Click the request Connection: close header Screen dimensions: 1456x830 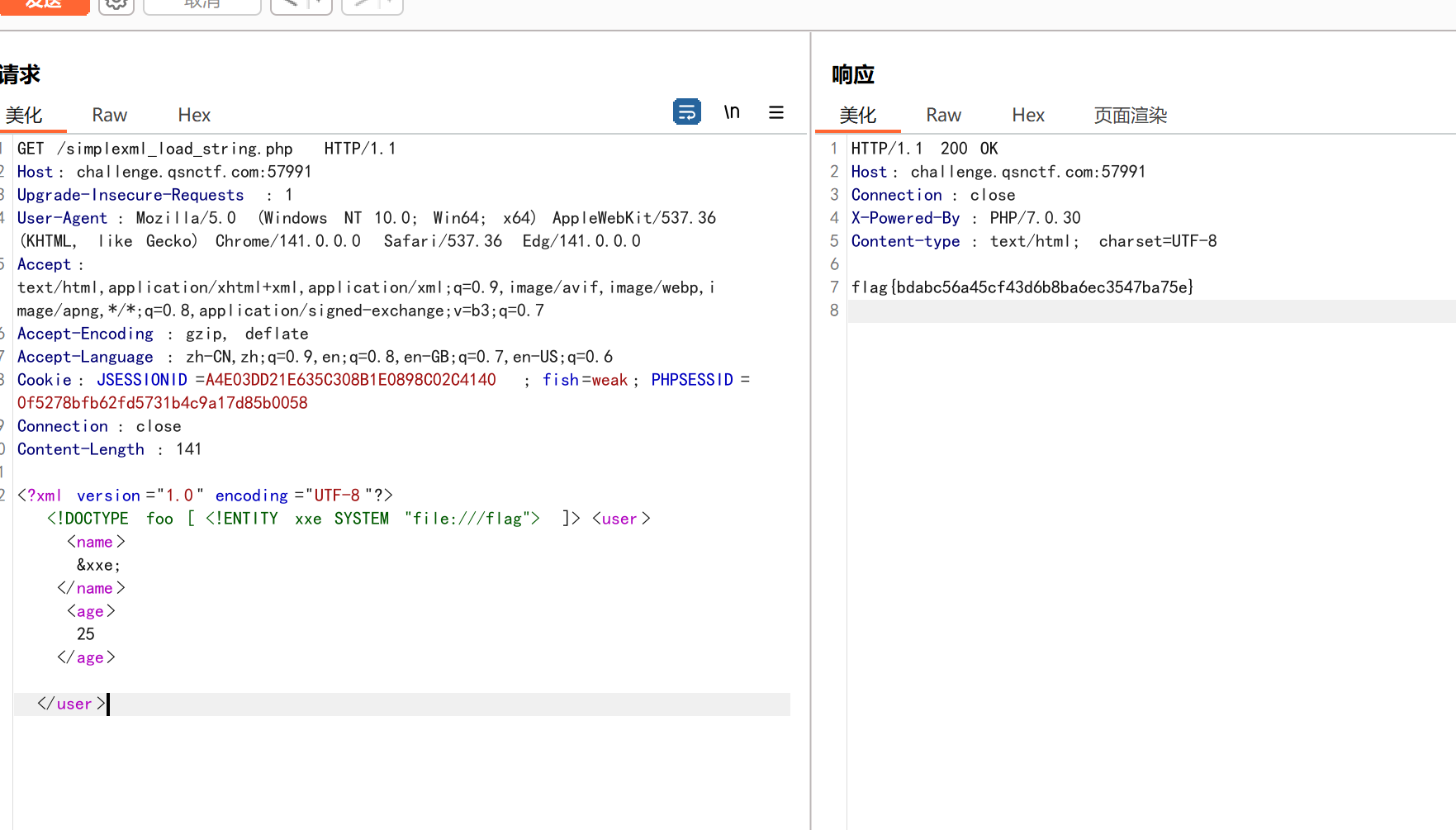tap(99, 426)
